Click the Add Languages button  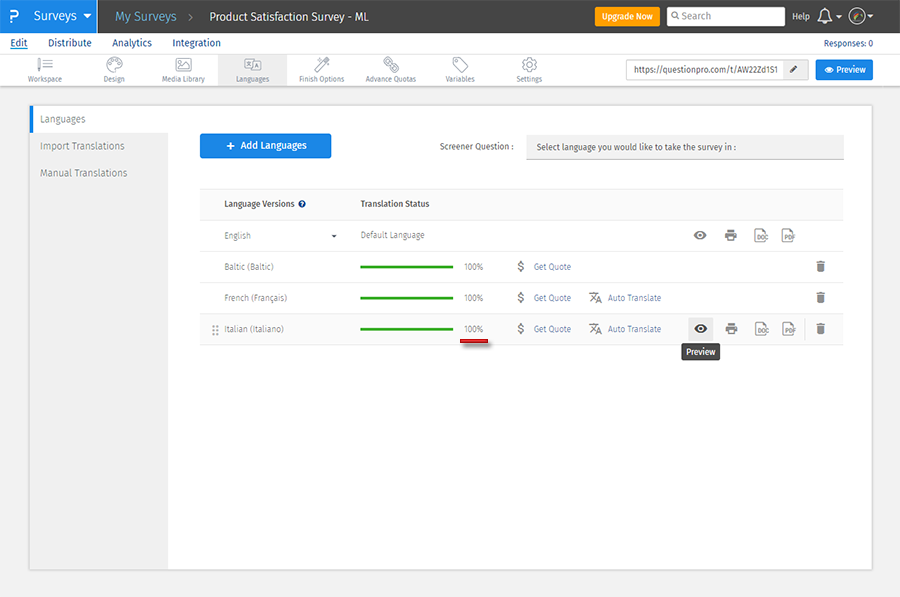265,146
